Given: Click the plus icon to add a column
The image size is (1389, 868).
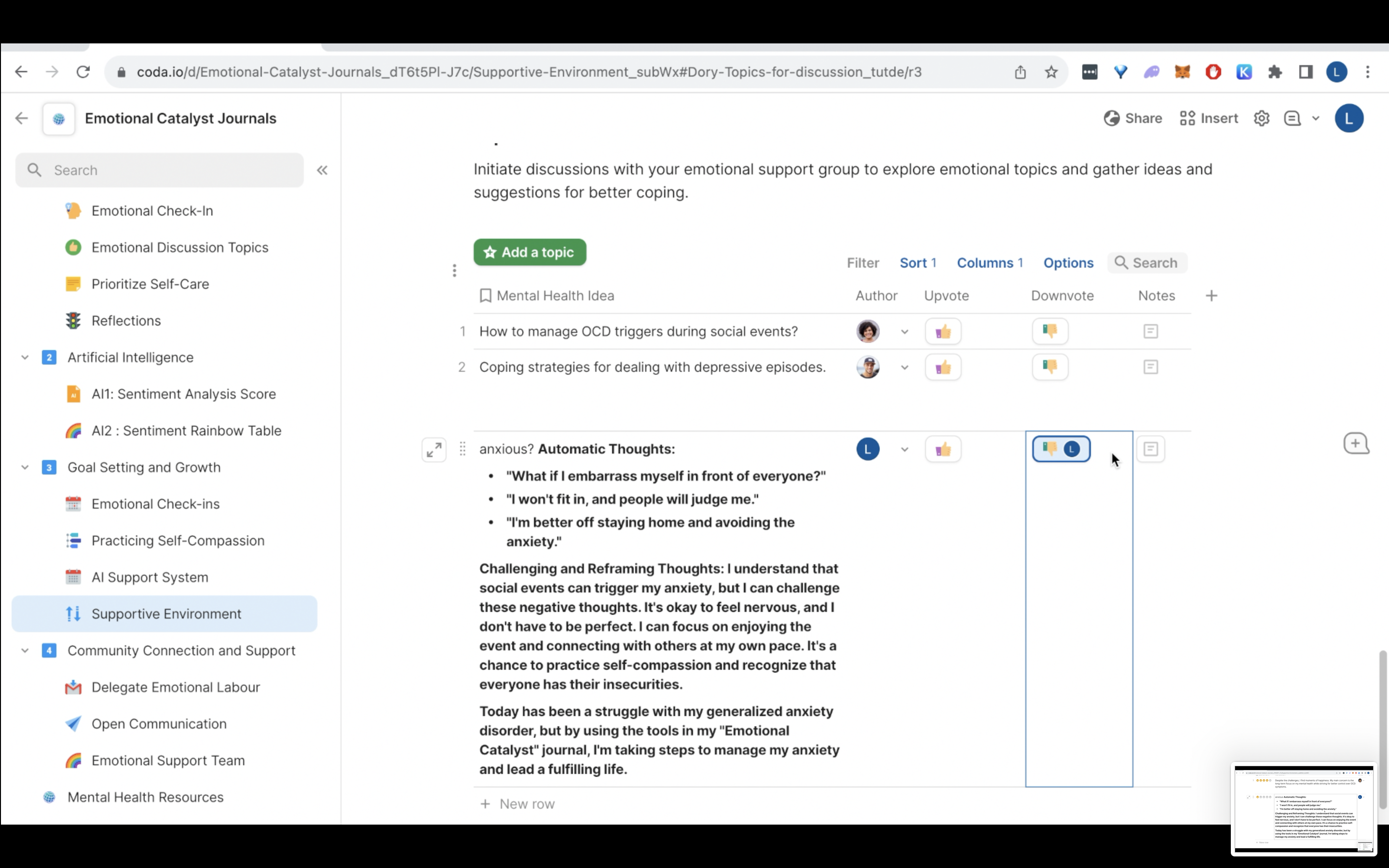Looking at the screenshot, I should [1211, 296].
